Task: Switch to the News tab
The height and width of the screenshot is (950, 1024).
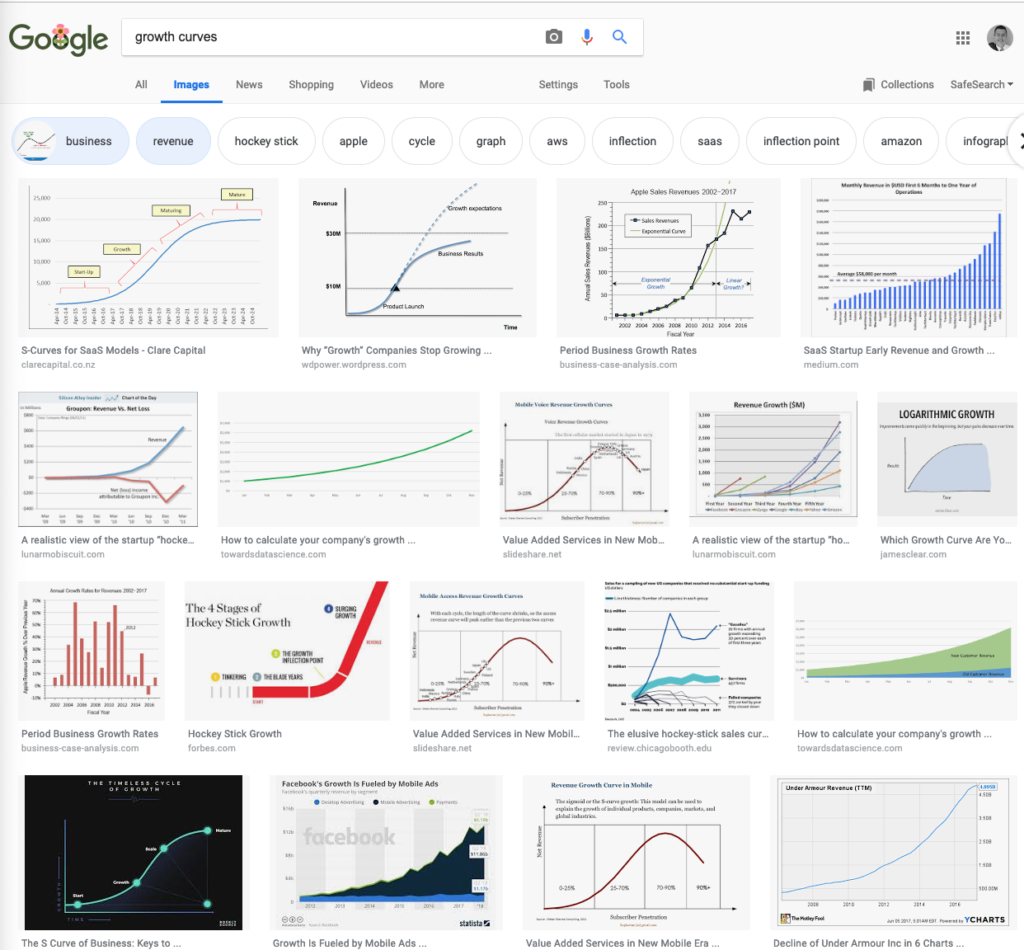Action: click(249, 84)
